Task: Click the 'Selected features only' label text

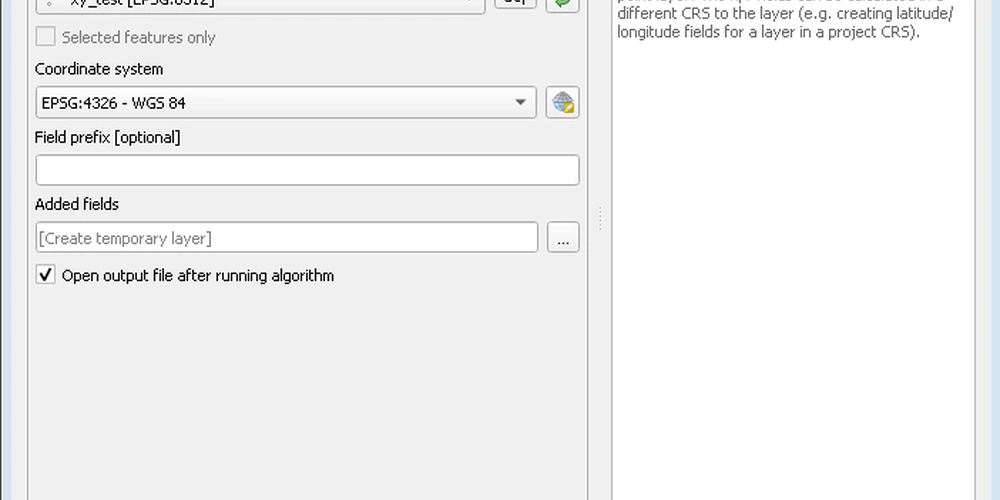Action: pos(138,37)
